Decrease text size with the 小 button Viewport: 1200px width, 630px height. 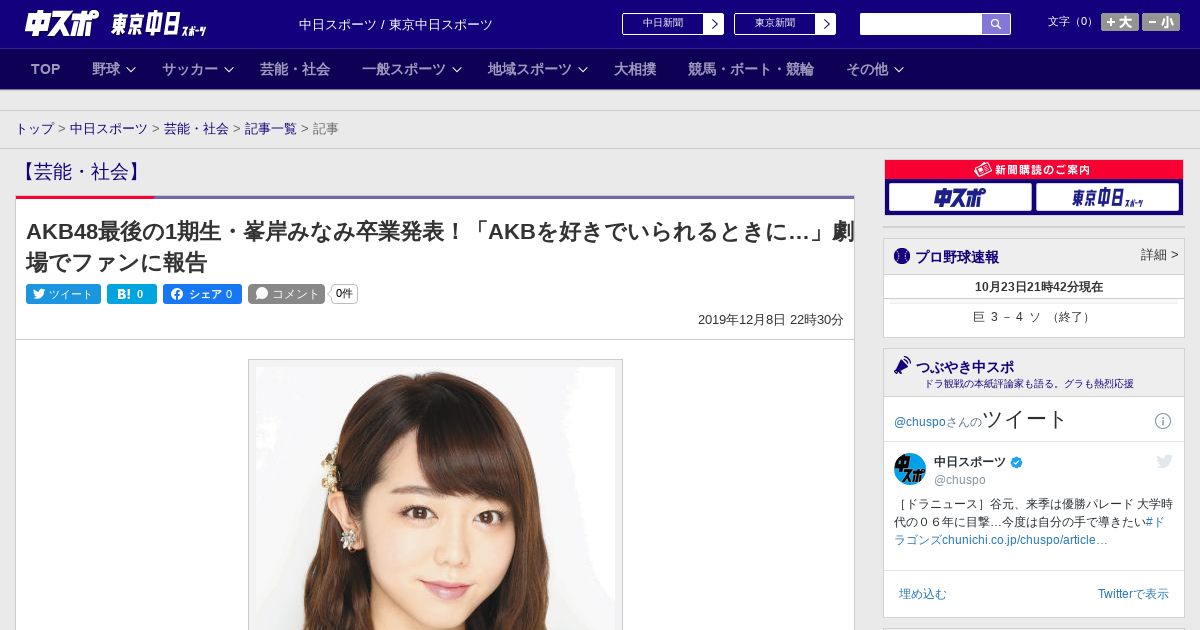click(x=1161, y=22)
